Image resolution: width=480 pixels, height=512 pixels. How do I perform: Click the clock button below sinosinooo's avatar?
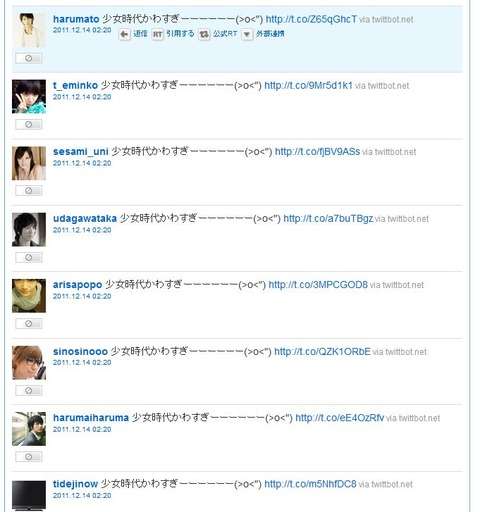click(29, 390)
